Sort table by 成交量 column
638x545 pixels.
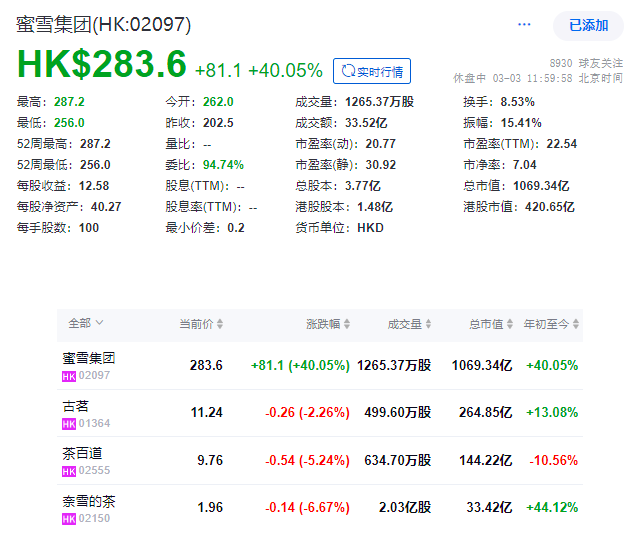click(x=409, y=324)
